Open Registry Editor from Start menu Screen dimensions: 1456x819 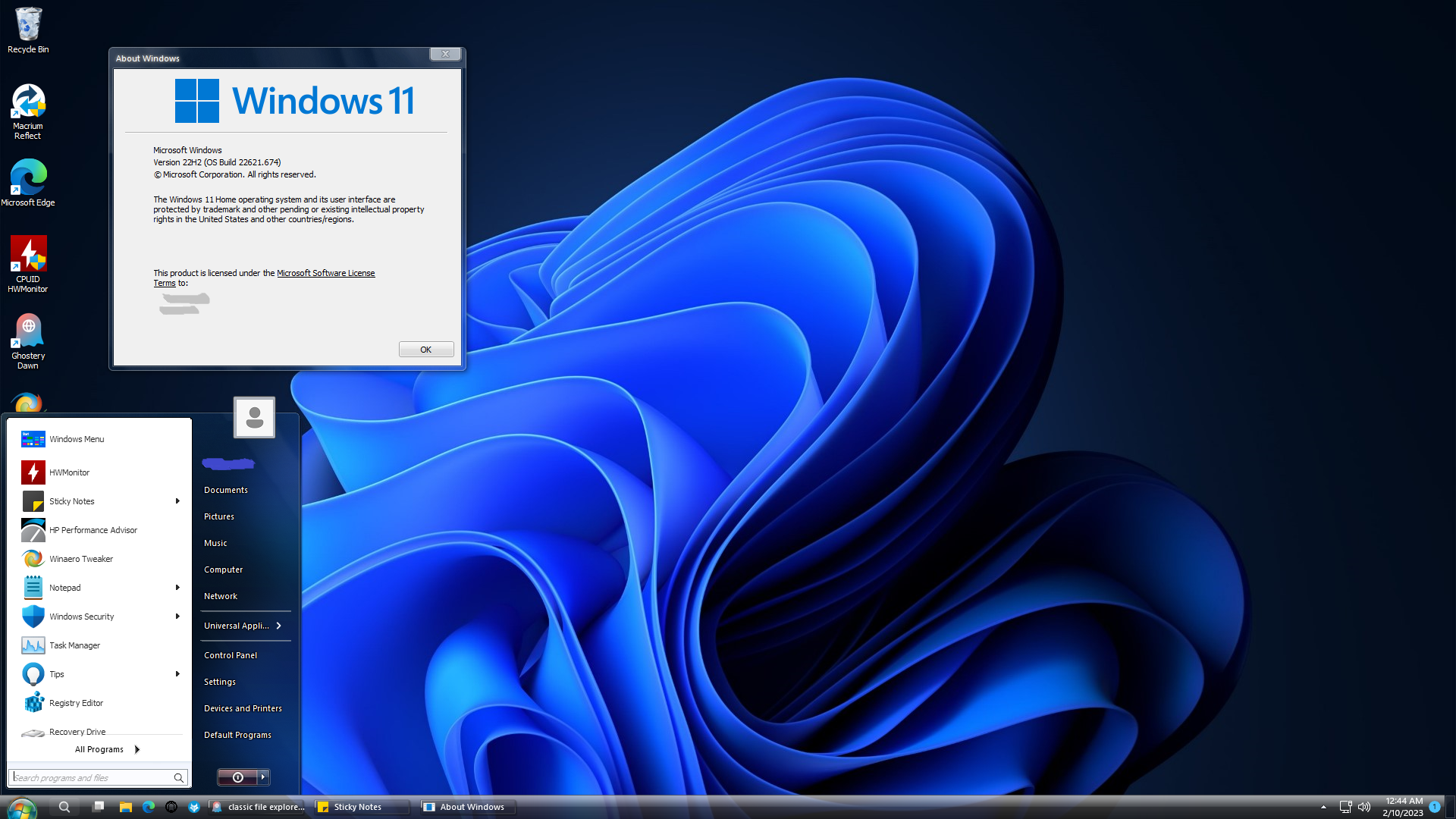point(76,703)
